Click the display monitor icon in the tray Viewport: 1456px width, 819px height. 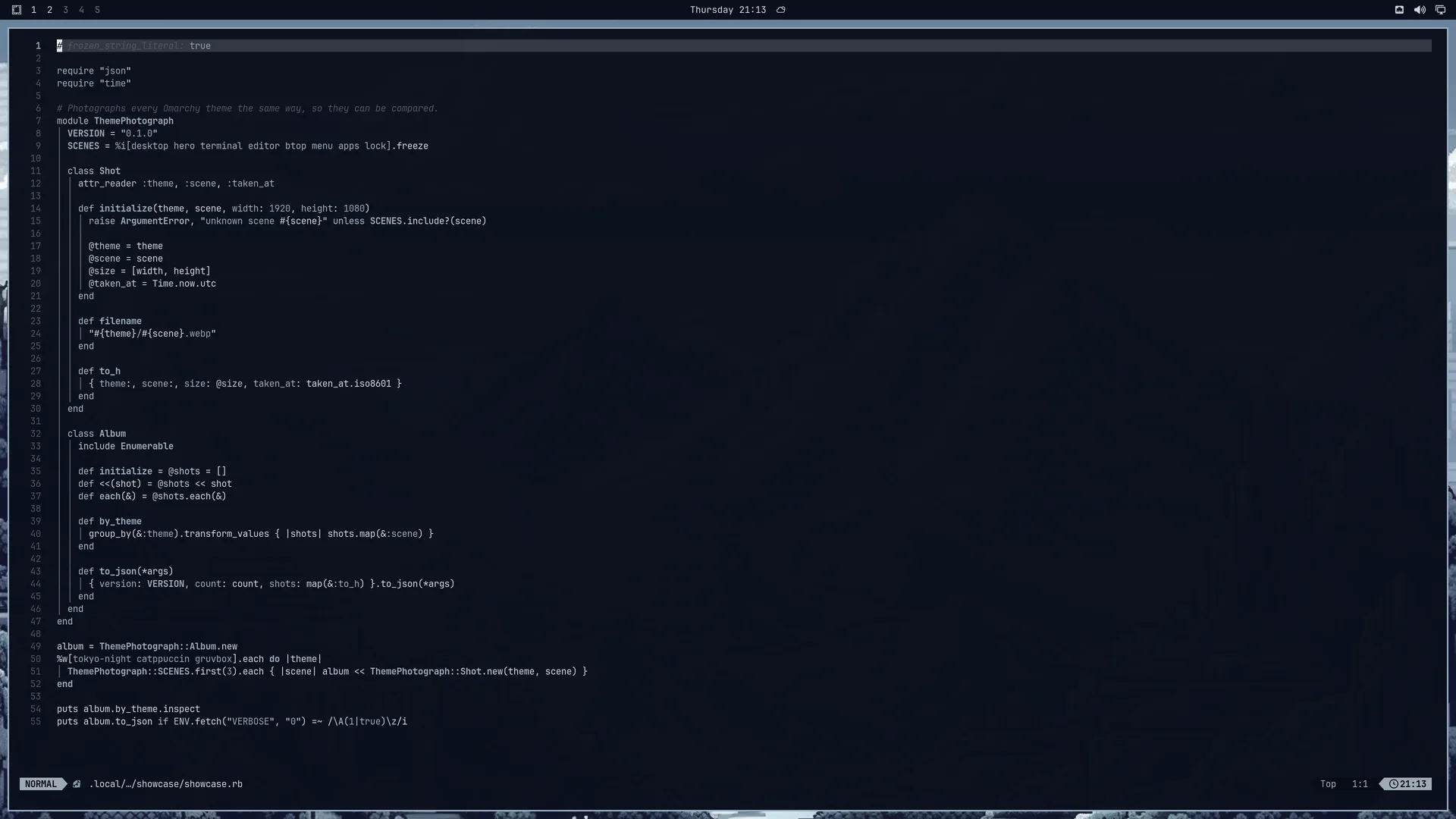tap(1440, 10)
